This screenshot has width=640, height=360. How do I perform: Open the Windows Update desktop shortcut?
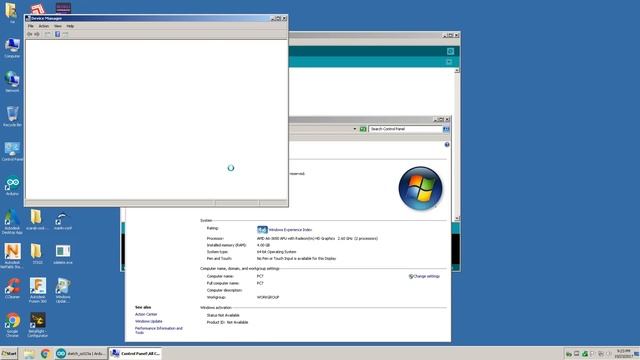click(x=63, y=290)
